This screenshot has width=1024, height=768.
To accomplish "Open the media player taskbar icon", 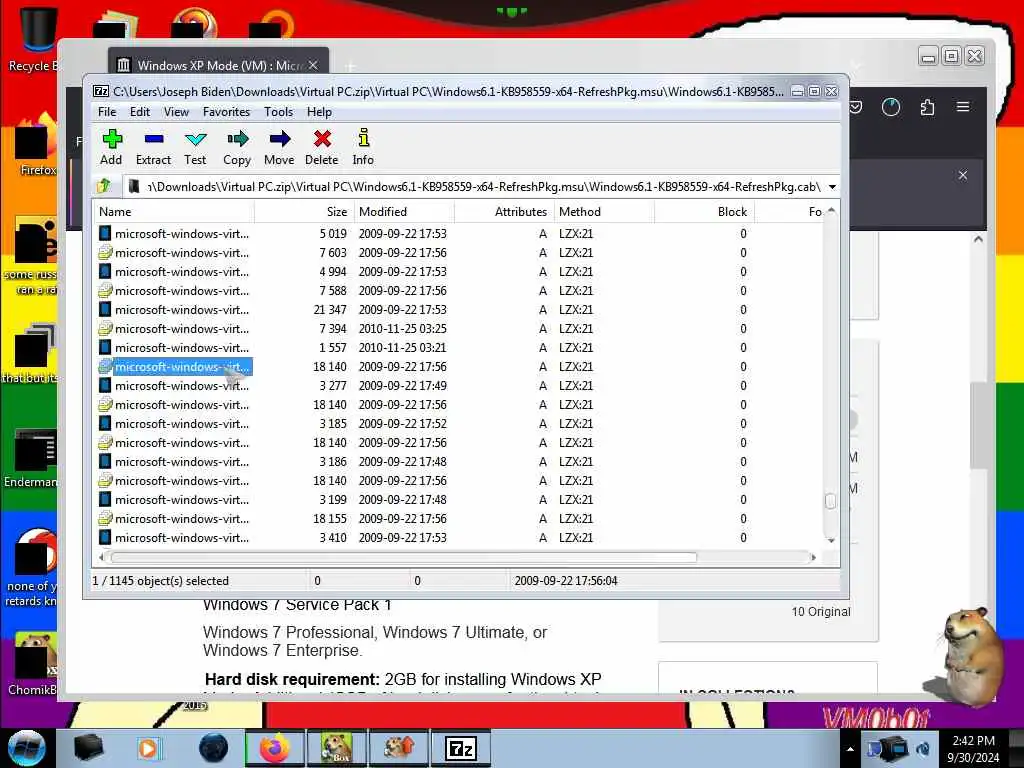I will click(148, 748).
